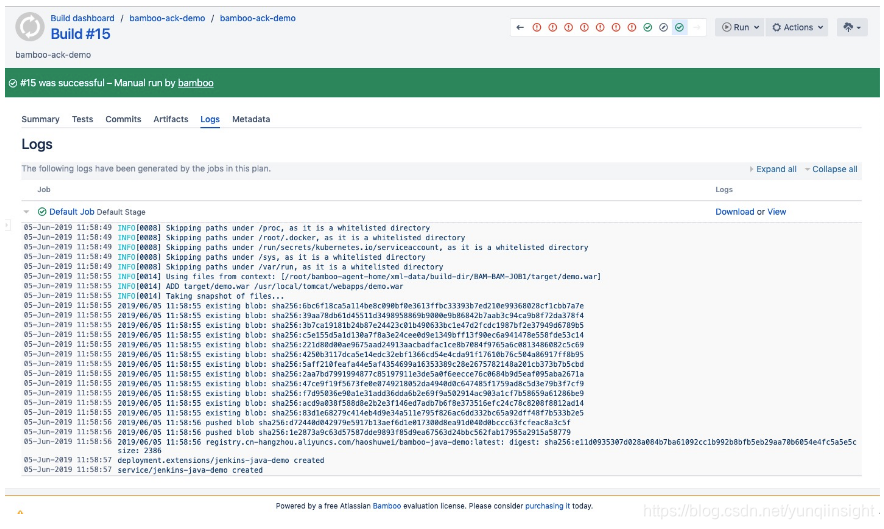Screen dimensions: 884x529
Task: Click the registry.cn-hangzhou.aliyuncs.com digest line
Action: 440,442
